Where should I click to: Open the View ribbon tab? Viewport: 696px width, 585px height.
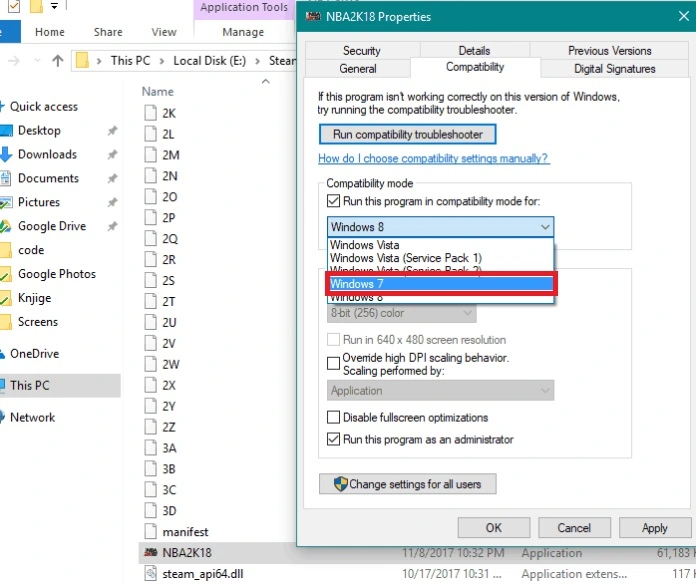(164, 32)
